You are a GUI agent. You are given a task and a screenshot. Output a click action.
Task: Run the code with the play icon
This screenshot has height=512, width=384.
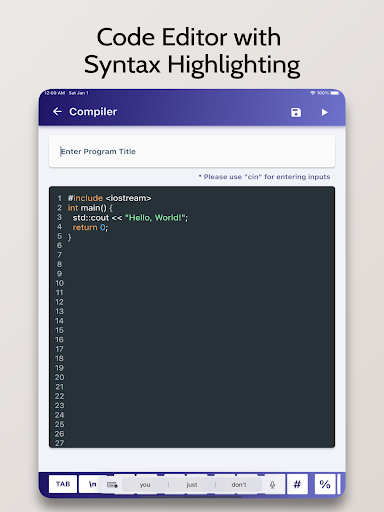coord(325,112)
